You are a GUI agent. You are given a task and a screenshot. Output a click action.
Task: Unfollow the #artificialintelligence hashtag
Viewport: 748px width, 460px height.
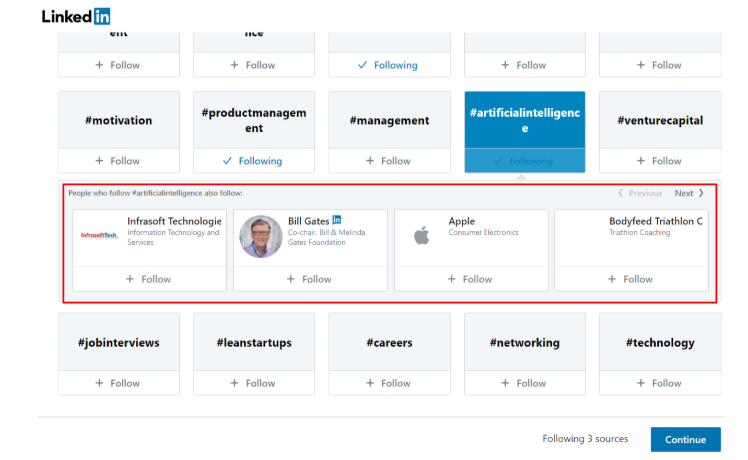point(525,161)
